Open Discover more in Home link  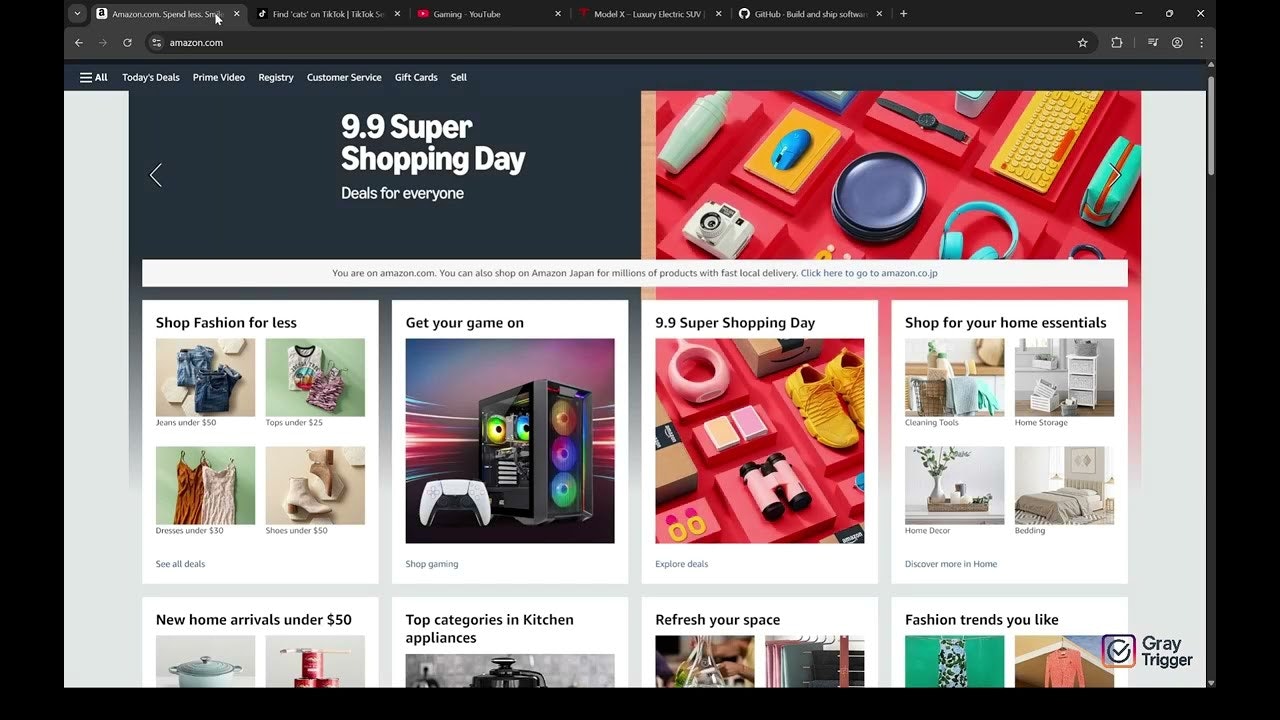(951, 564)
